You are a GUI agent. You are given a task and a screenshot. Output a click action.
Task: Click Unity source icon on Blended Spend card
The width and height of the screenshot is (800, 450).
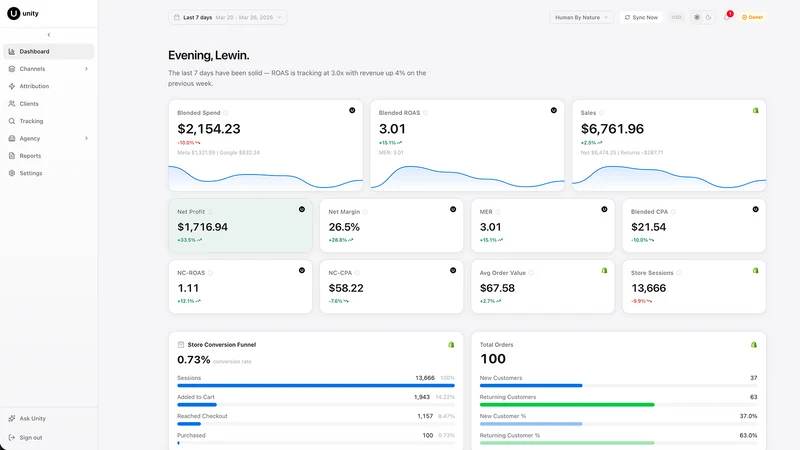click(x=352, y=110)
